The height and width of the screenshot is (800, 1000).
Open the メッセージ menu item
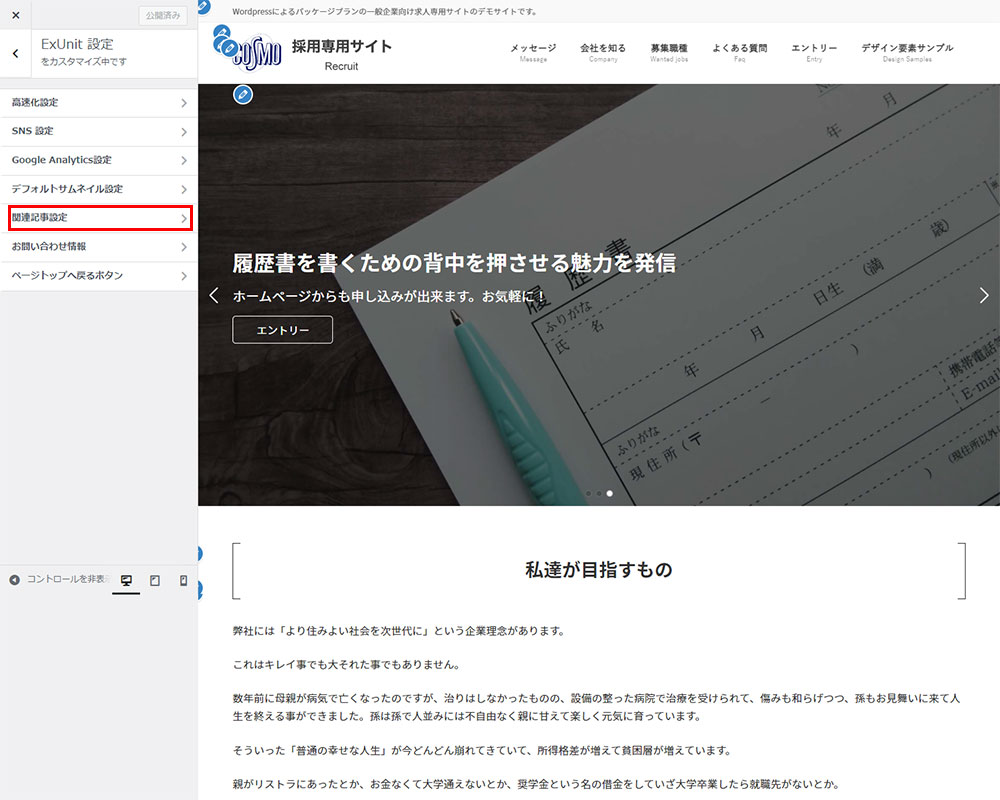coord(533,51)
